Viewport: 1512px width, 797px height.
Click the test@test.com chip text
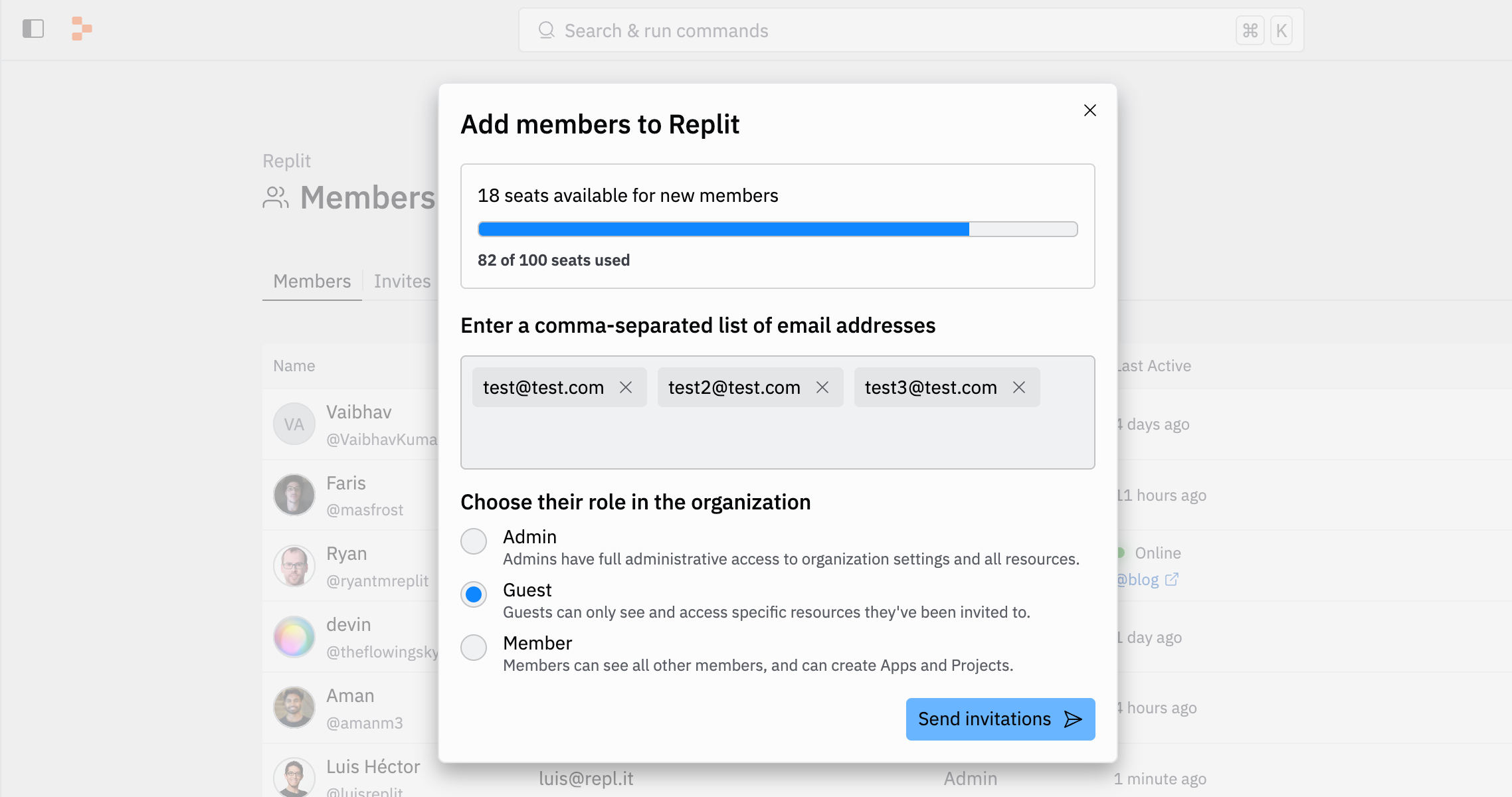543,388
